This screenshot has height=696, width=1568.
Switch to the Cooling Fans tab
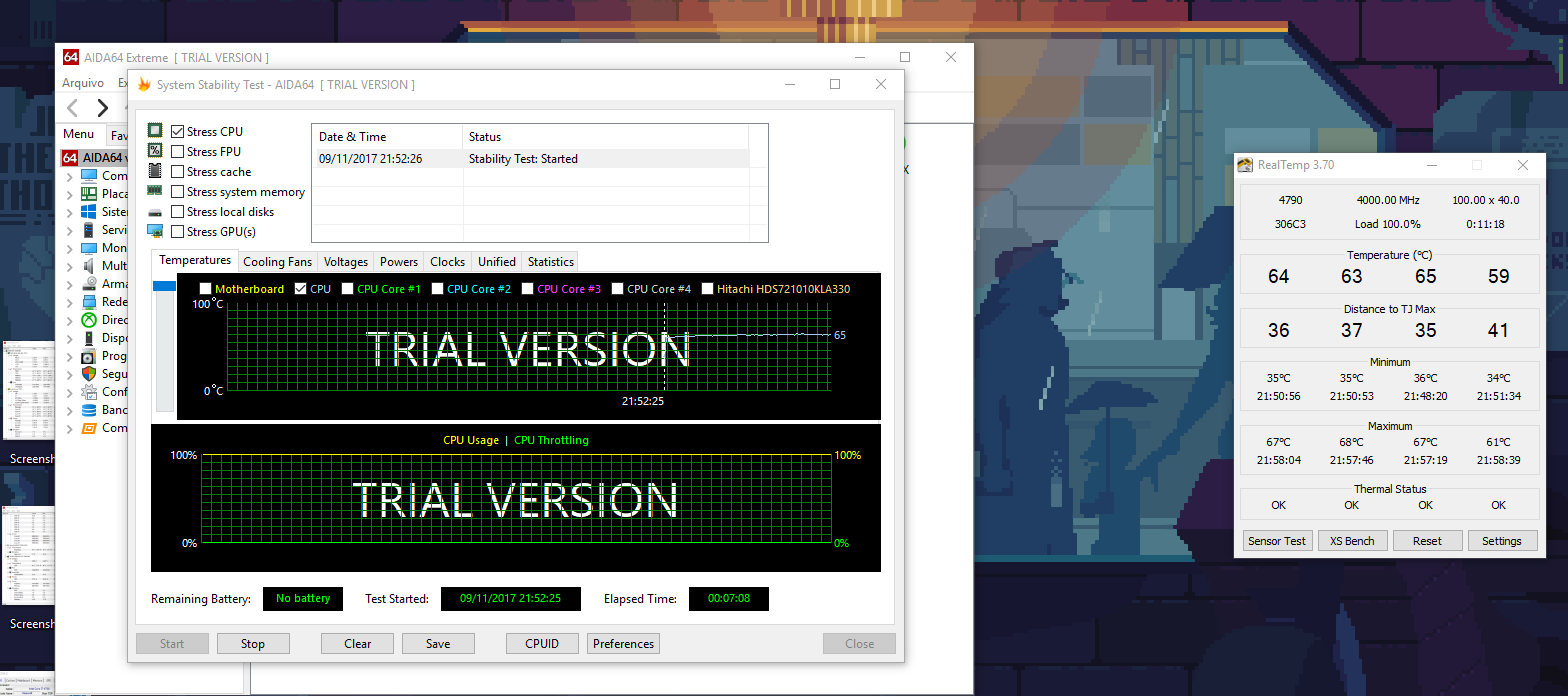278,261
